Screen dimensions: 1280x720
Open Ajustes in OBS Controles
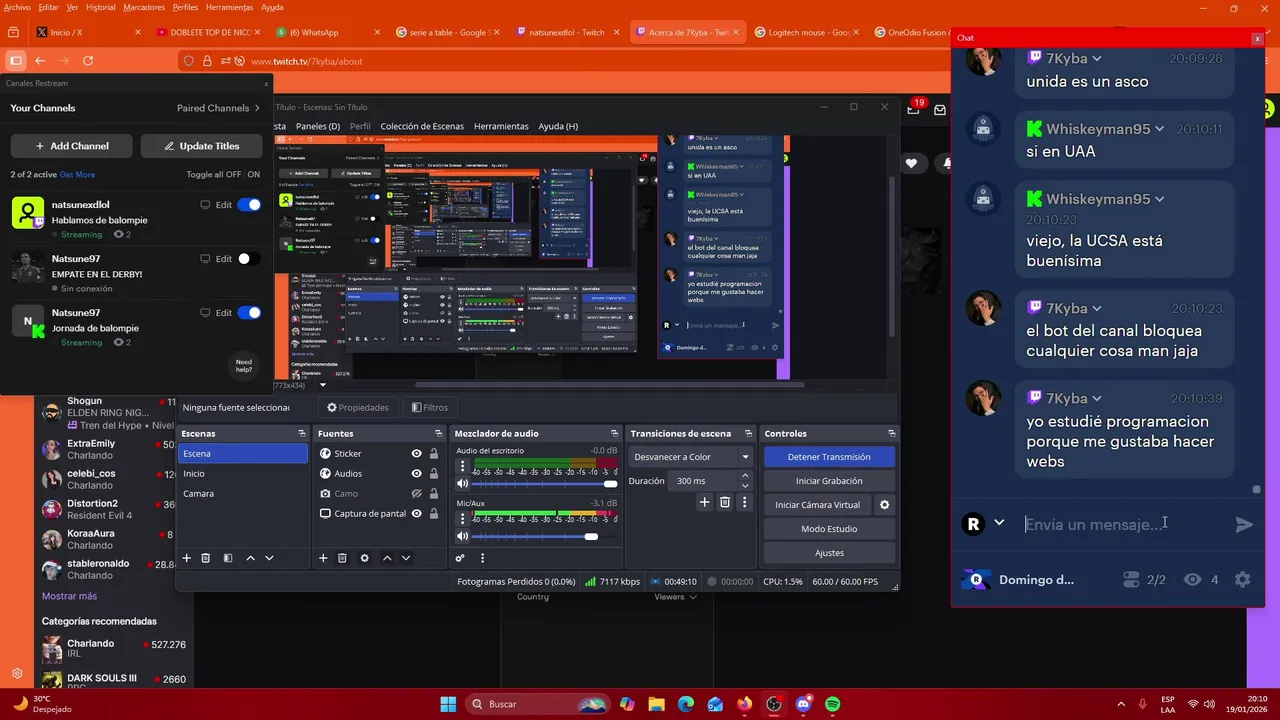click(829, 553)
